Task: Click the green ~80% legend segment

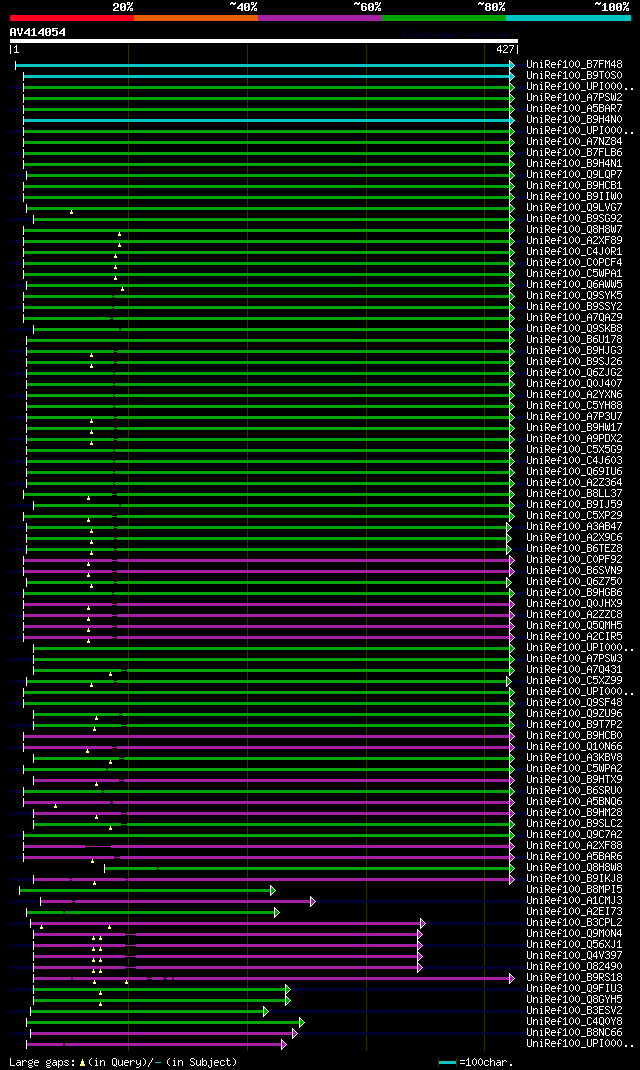Action: [444, 18]
